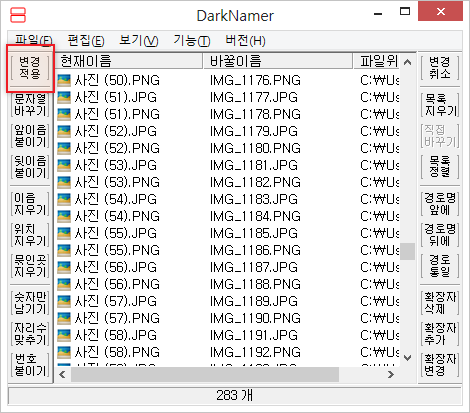
Task: Select file name 사진 (54).JPG
Action: point(115,199)
